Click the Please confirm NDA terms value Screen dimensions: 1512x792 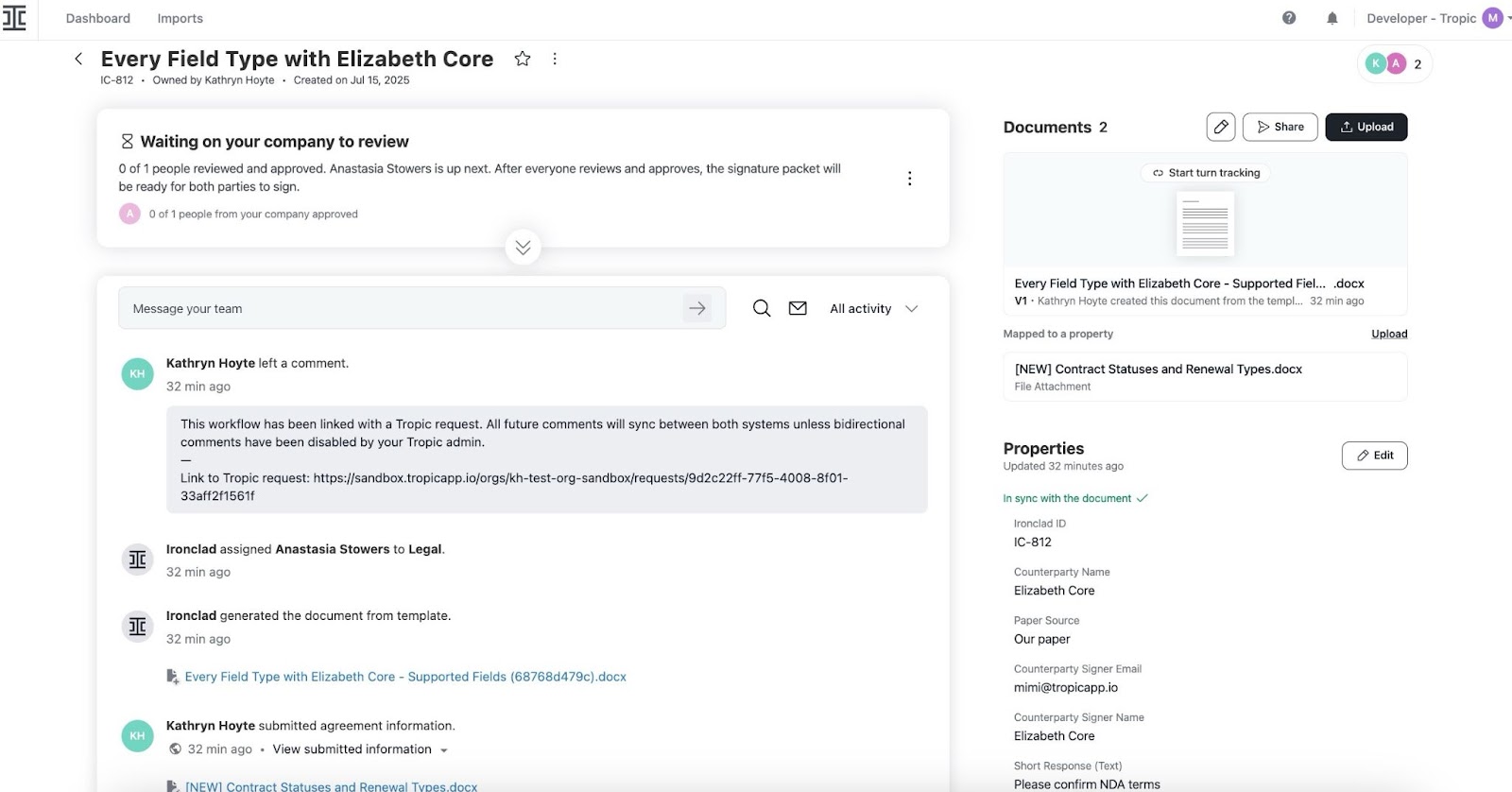1087,784
